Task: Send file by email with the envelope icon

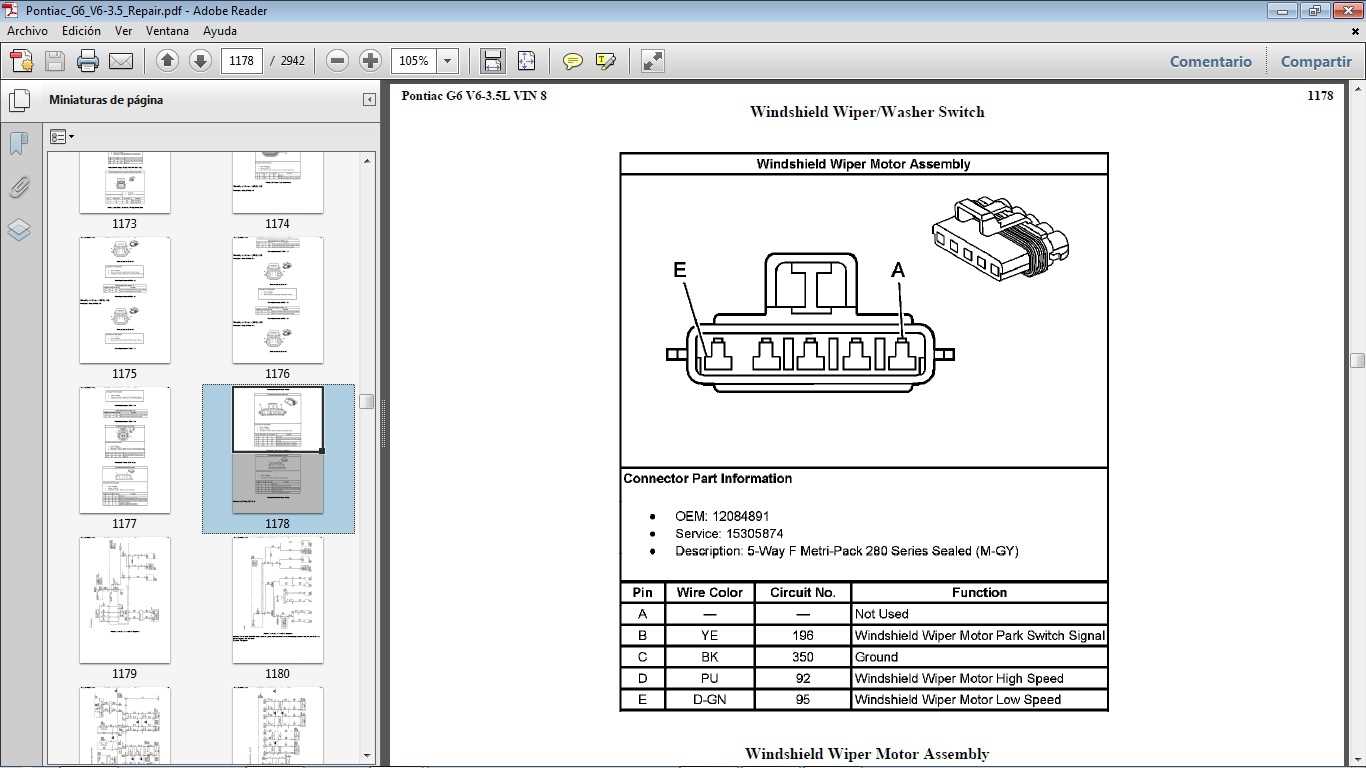Action: pyautogui.click(x=121, y=61)
